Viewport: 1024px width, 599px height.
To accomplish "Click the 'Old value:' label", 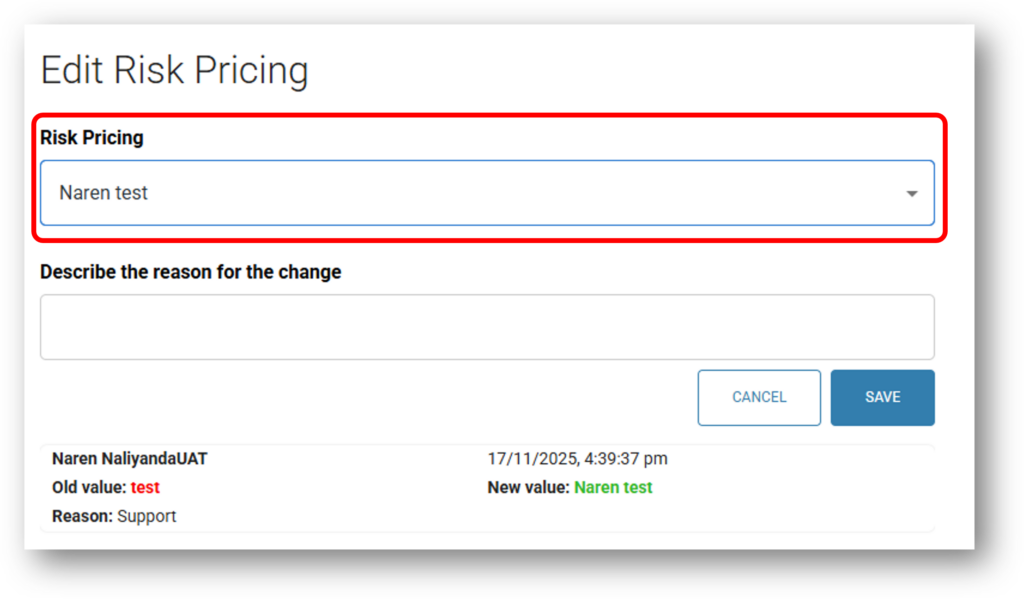I will click(x=89, y=488).
